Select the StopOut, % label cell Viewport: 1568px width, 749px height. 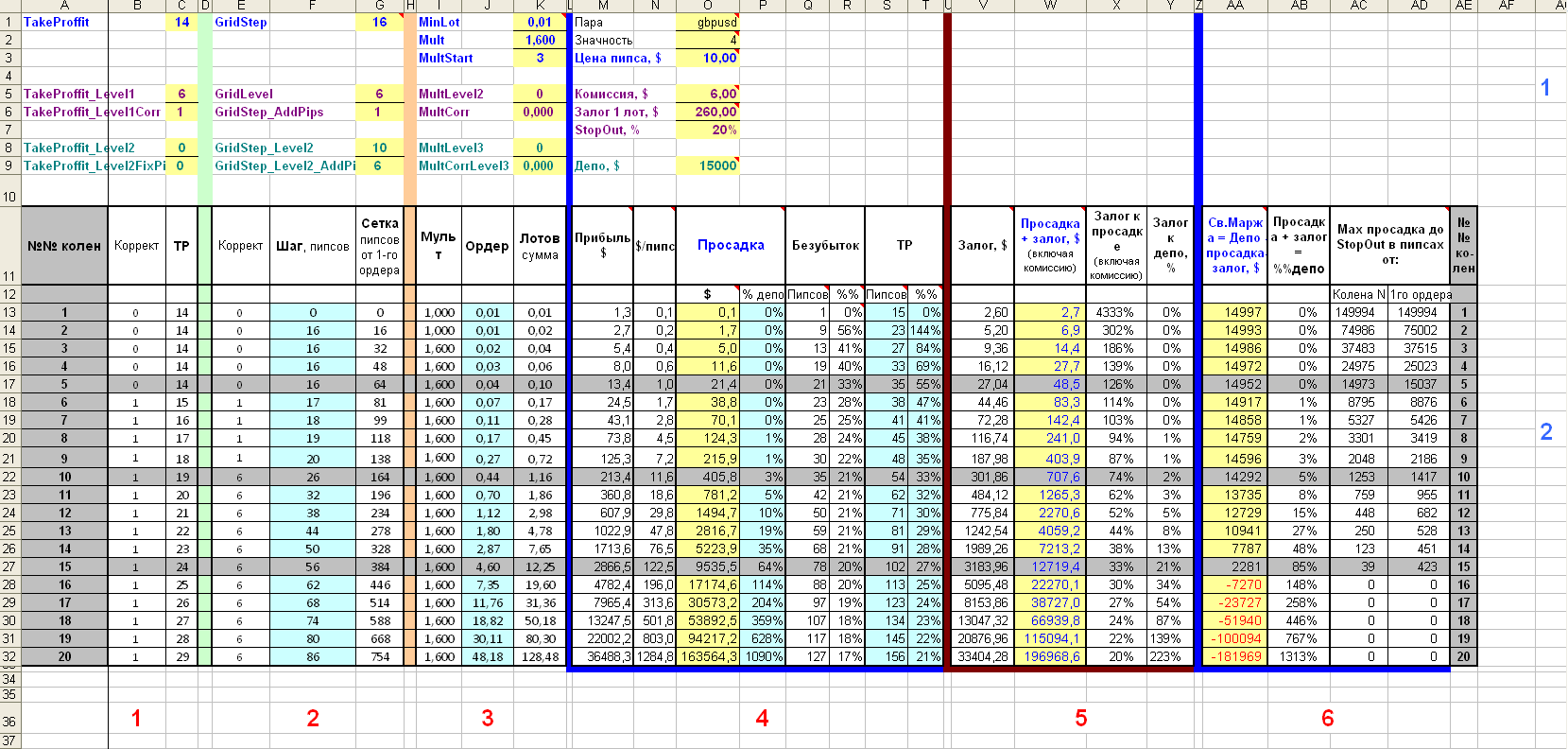coord(608,130)
